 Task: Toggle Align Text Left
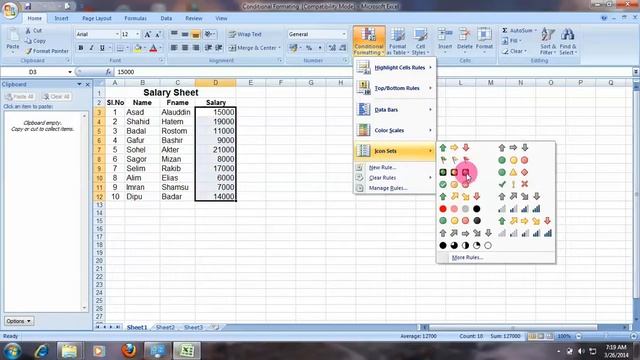click(x=174, y=48)
